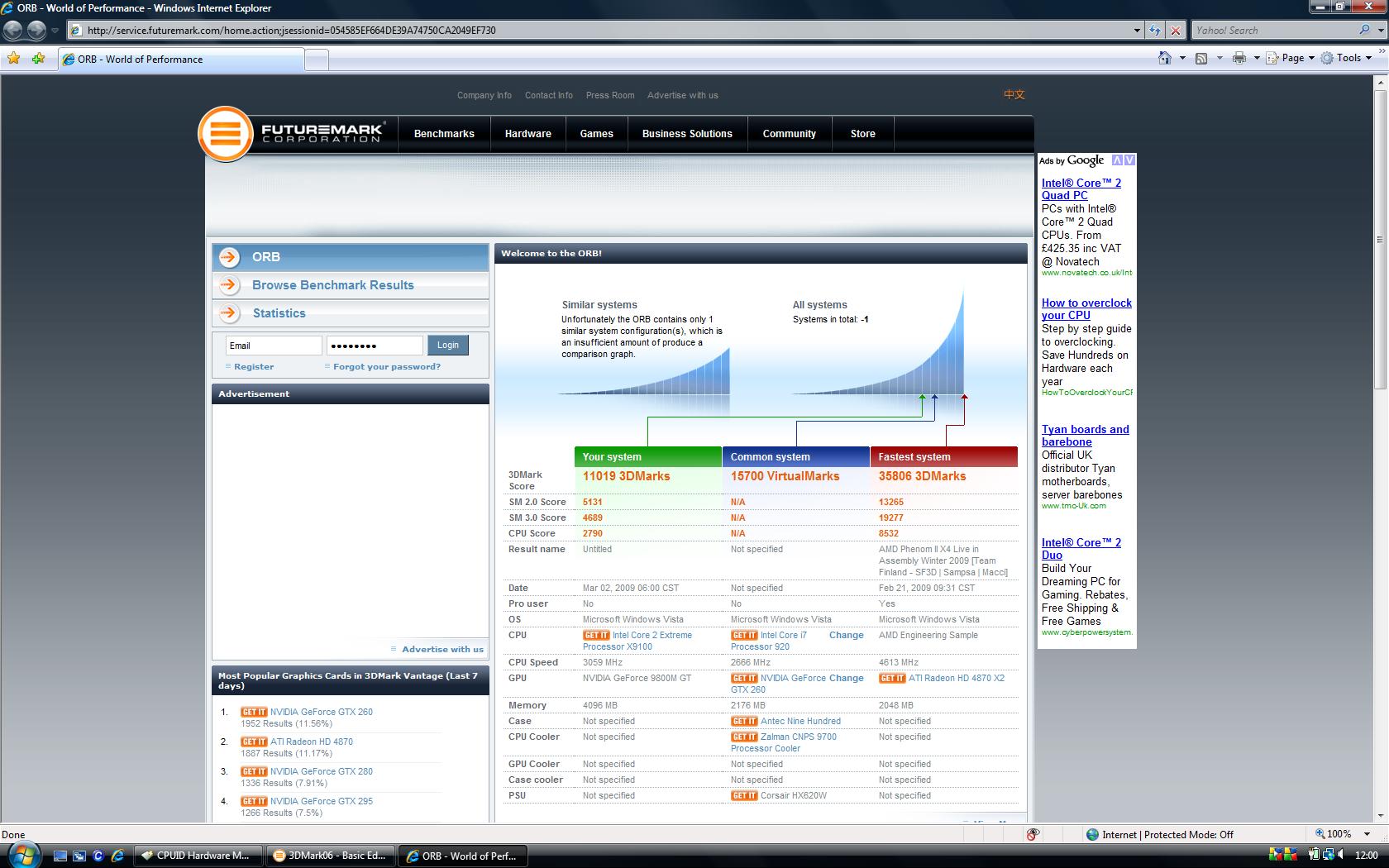Click the browser Forward arrow button

pyautogui.click(x=36, y=31)
